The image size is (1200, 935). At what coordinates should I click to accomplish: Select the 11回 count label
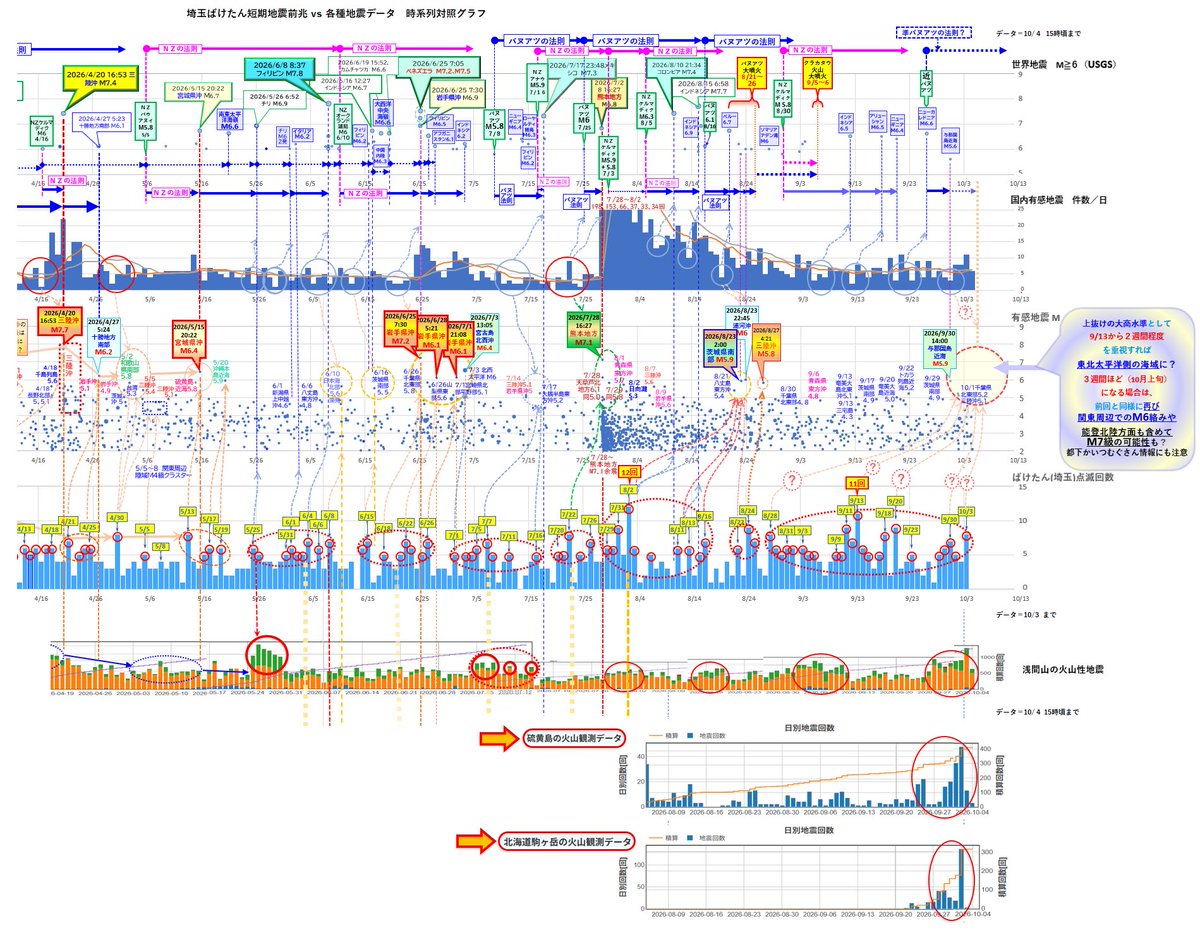pyautogui.click(x=855, y=483)
